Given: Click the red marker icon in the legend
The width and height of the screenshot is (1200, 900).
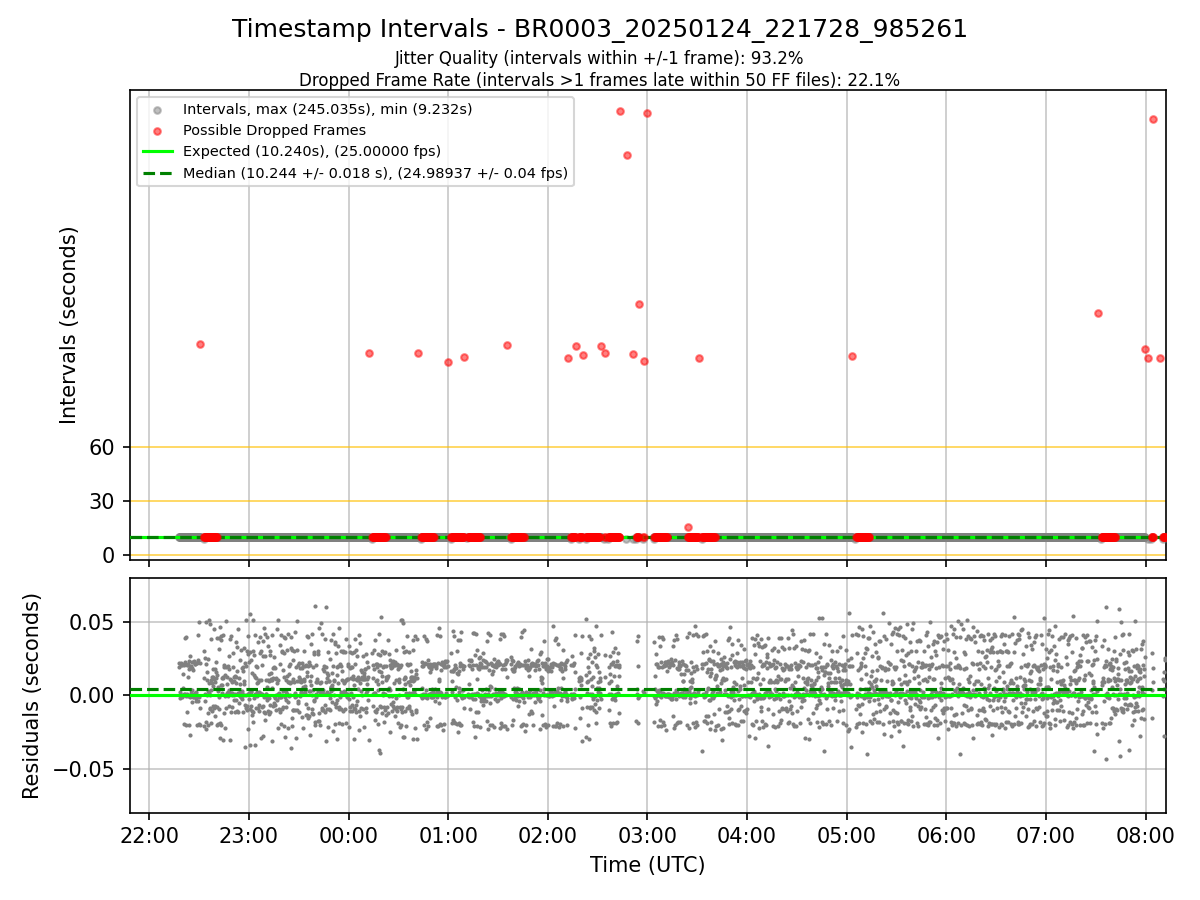Looking at the screenshot, I should point(157,131).
